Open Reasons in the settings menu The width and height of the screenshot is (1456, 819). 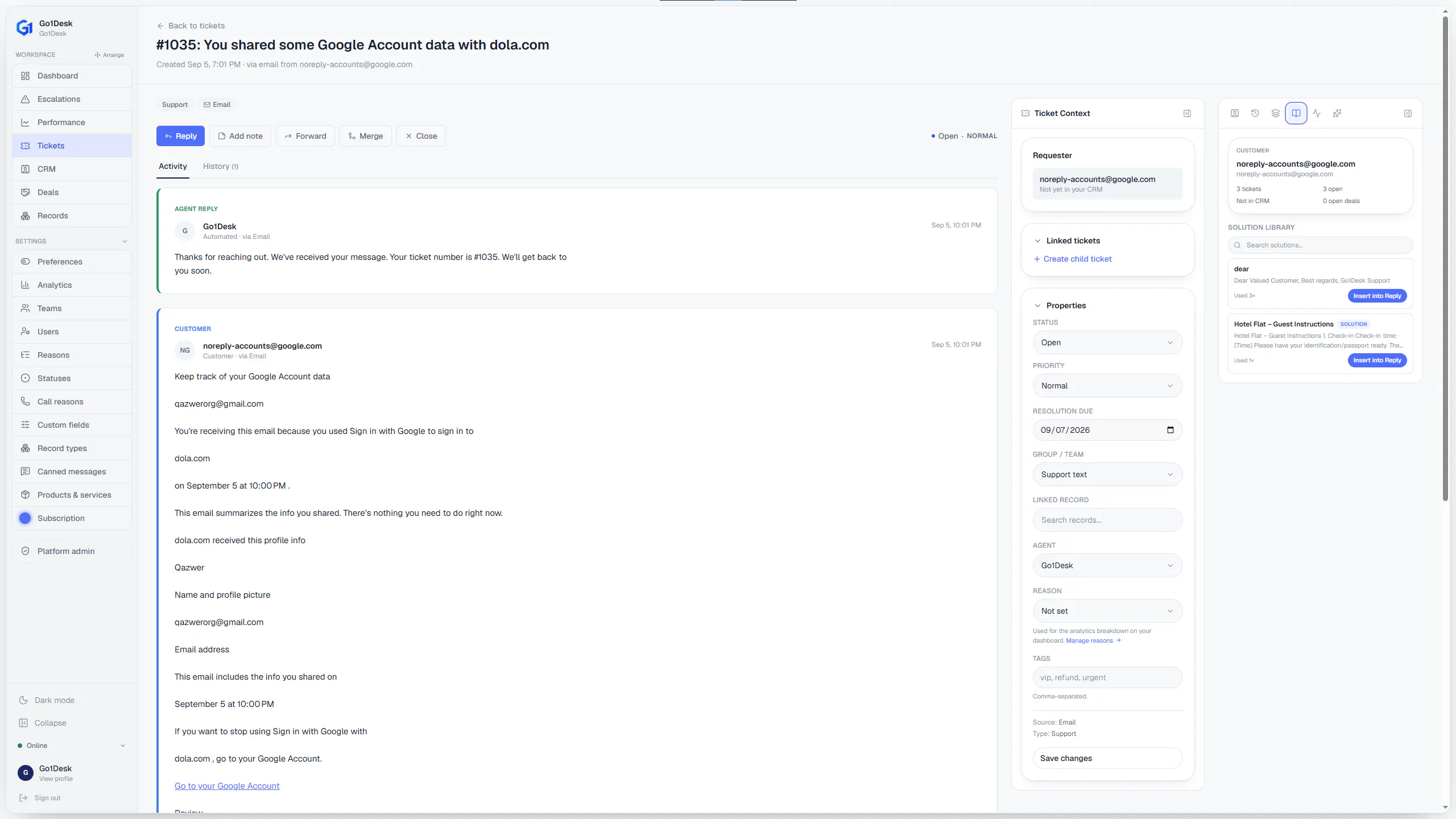pos(72,355)
